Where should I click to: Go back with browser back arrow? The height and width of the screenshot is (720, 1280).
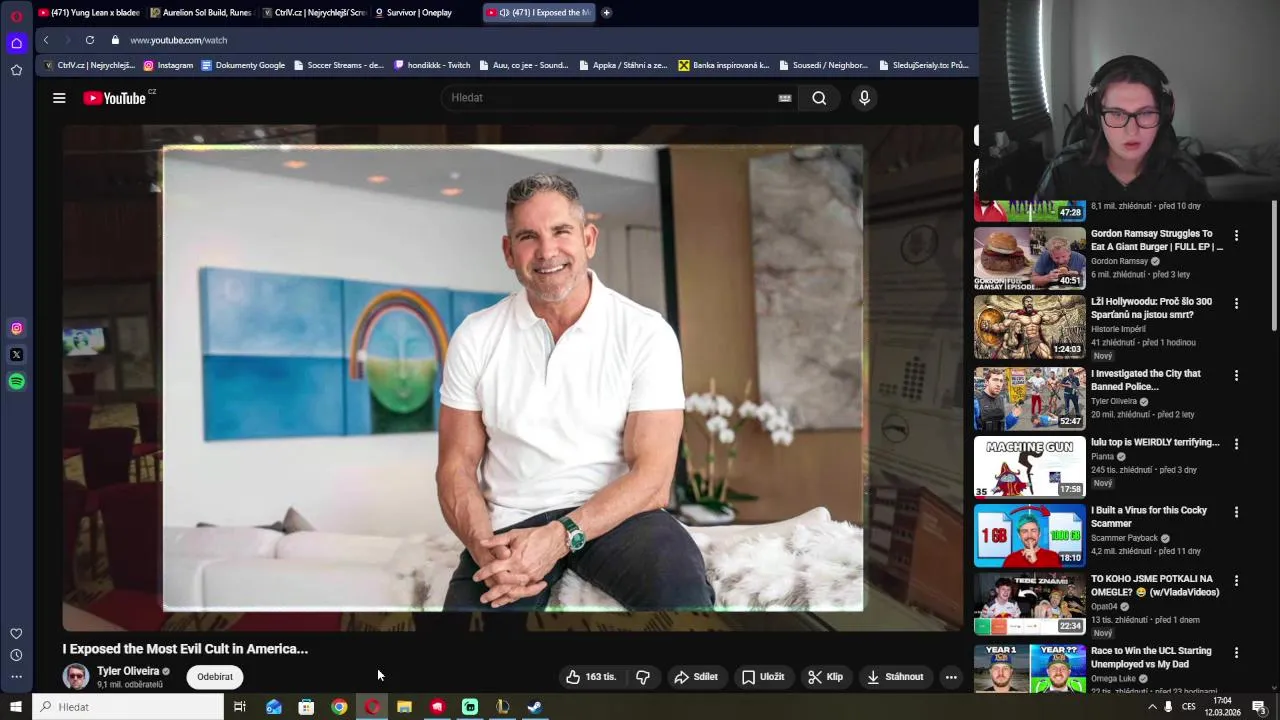(x=45, y=40)
